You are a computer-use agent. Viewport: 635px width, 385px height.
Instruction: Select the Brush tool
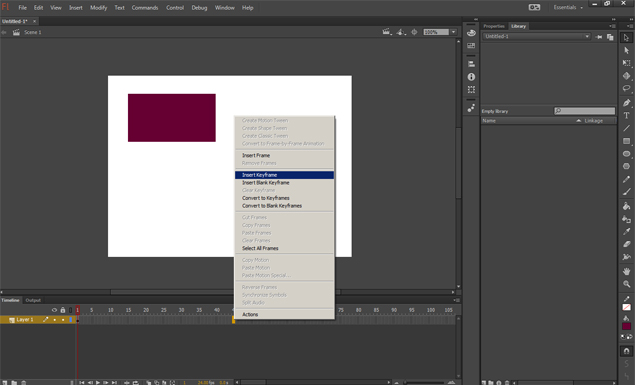[x=626, y=192]
